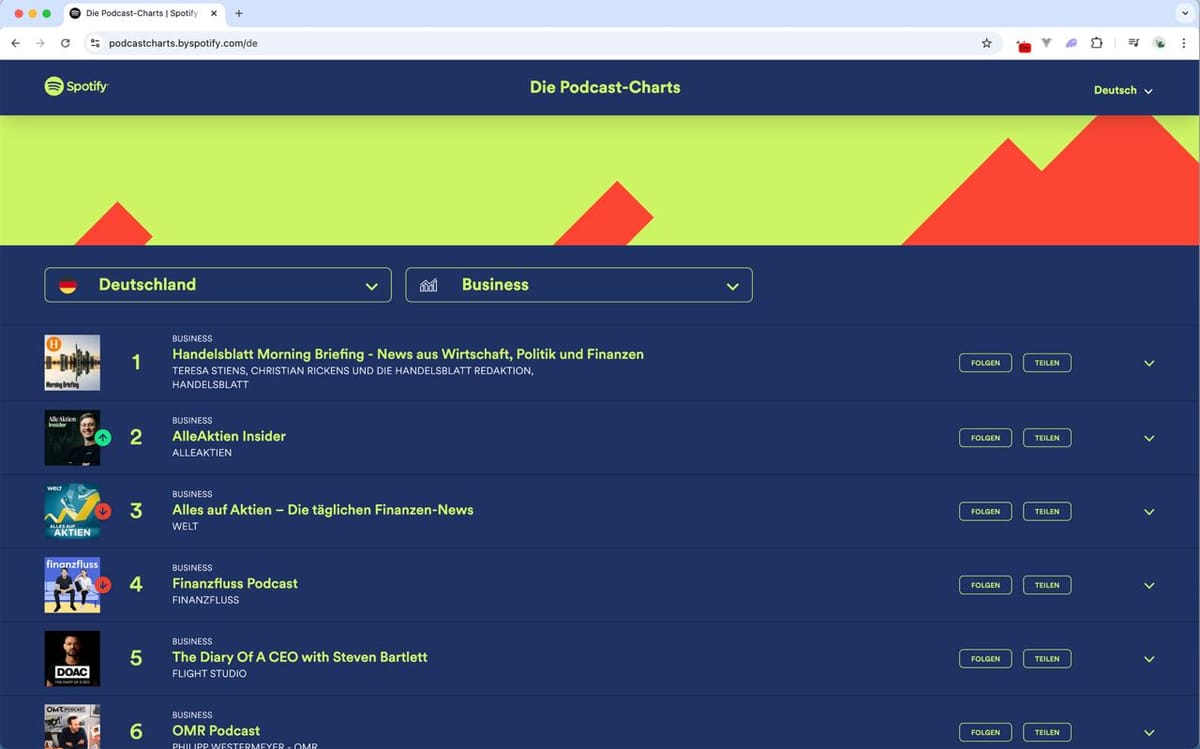Click the OMR Podcast title
1200x749 pixels.
click(216, 731)
